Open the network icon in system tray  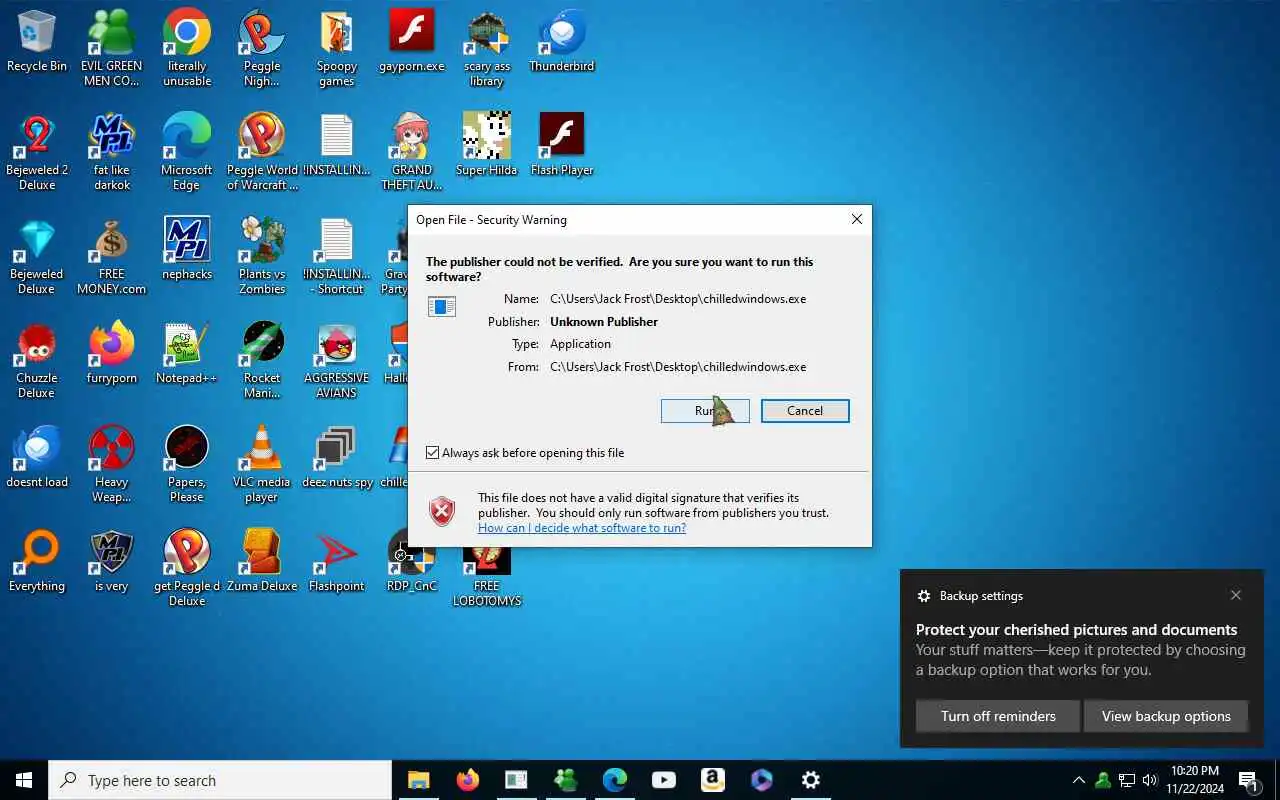click(x=1127, y=780)
